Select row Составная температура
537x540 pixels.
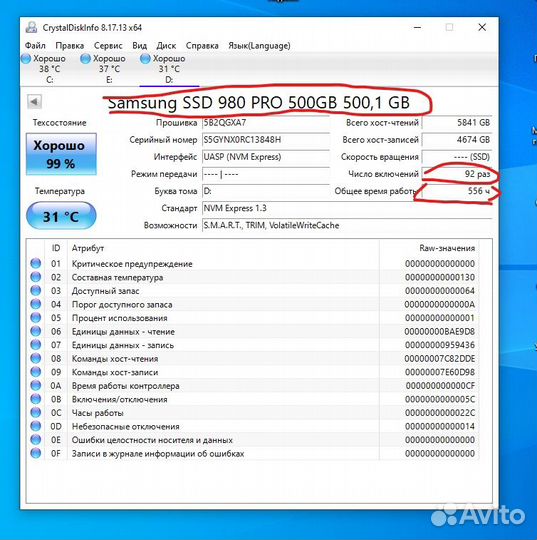[x=253, y=277]
